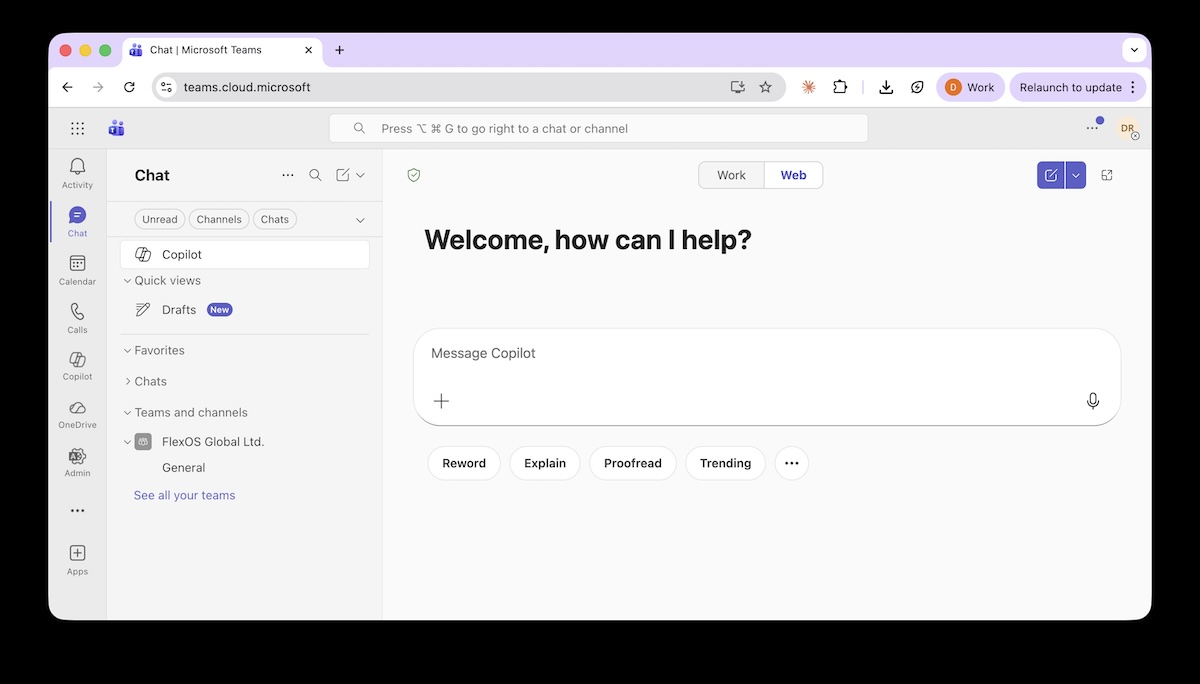Click the search icon in Chat header
1200x684 pixels.
tap(315, 175)
